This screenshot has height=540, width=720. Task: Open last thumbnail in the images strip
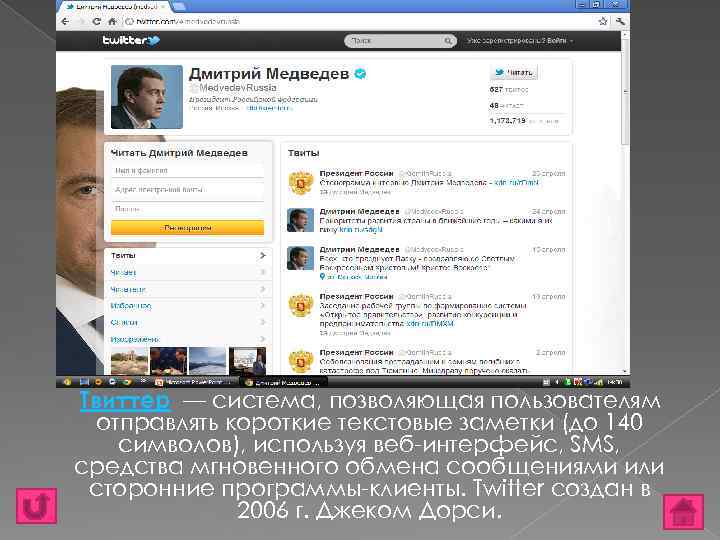tap(248, 360)
